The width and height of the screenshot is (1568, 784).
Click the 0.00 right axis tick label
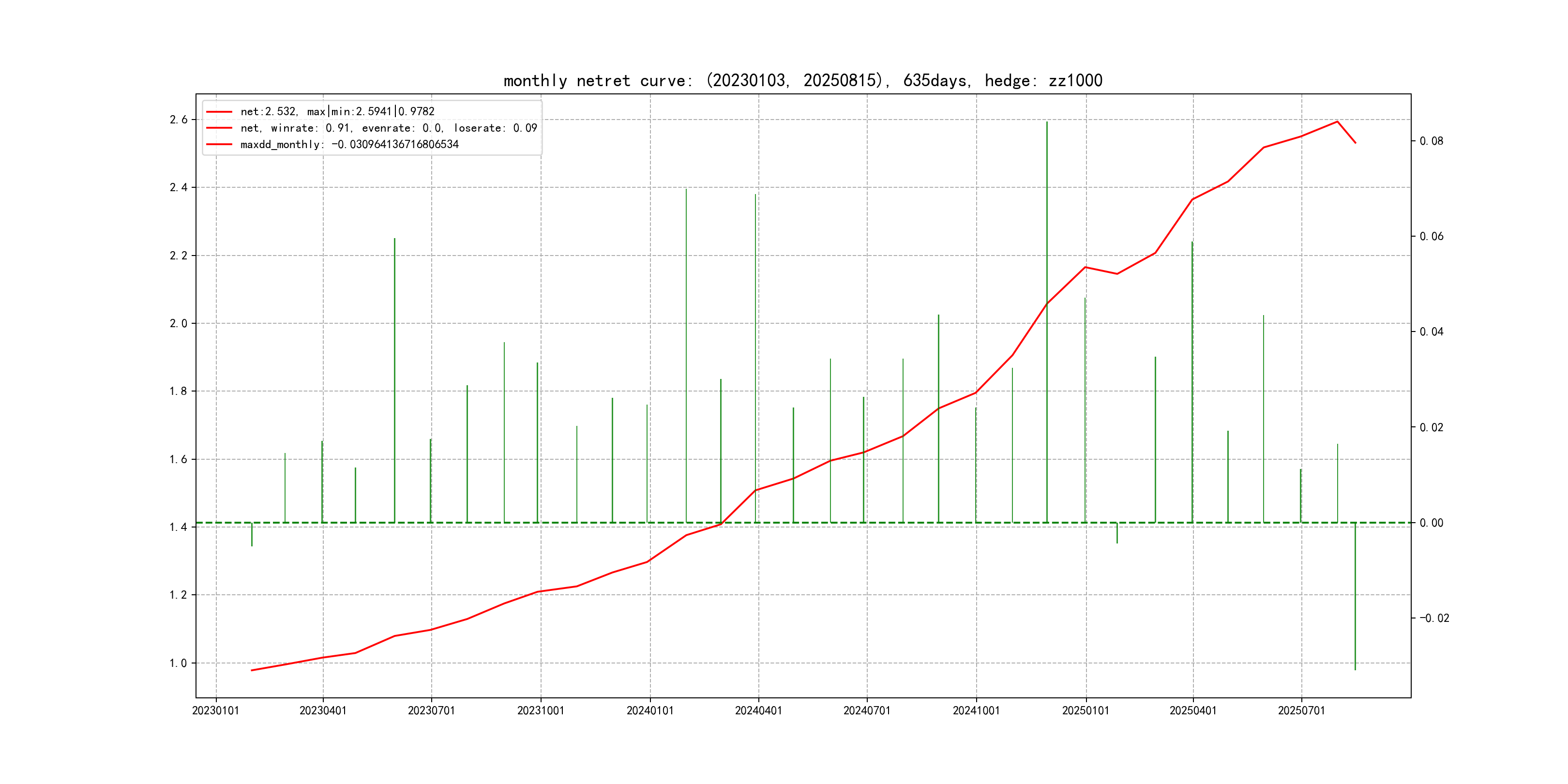tap(1432, 523)
